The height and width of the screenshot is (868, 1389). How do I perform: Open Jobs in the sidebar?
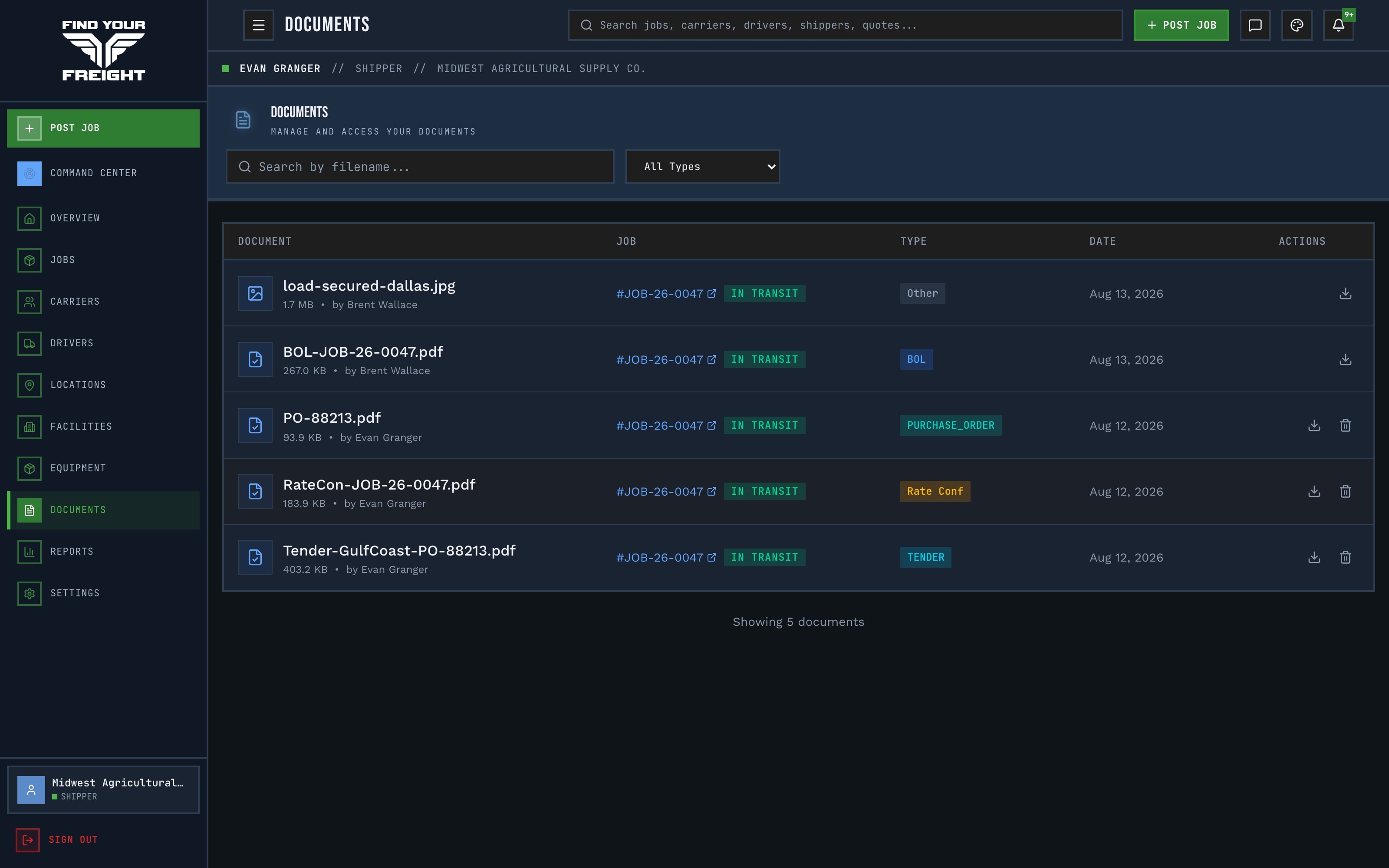click(x=103, y=260)
